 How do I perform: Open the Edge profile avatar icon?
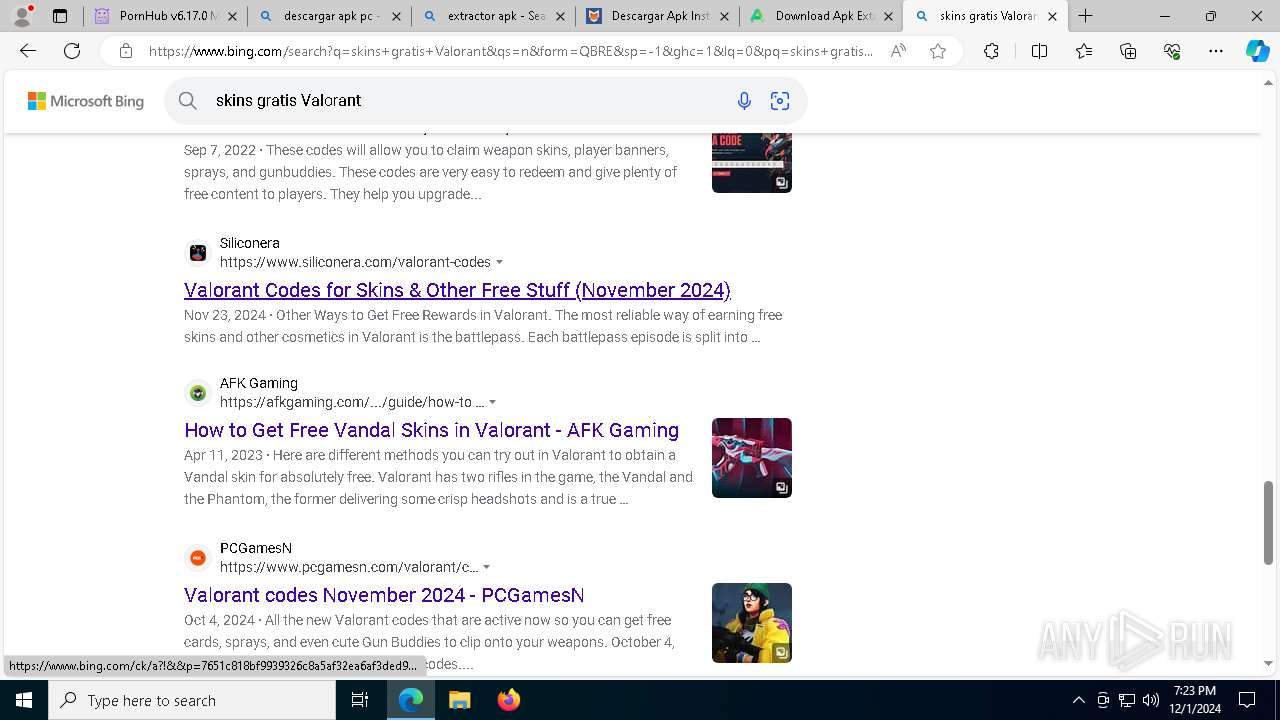pos(22,16)
